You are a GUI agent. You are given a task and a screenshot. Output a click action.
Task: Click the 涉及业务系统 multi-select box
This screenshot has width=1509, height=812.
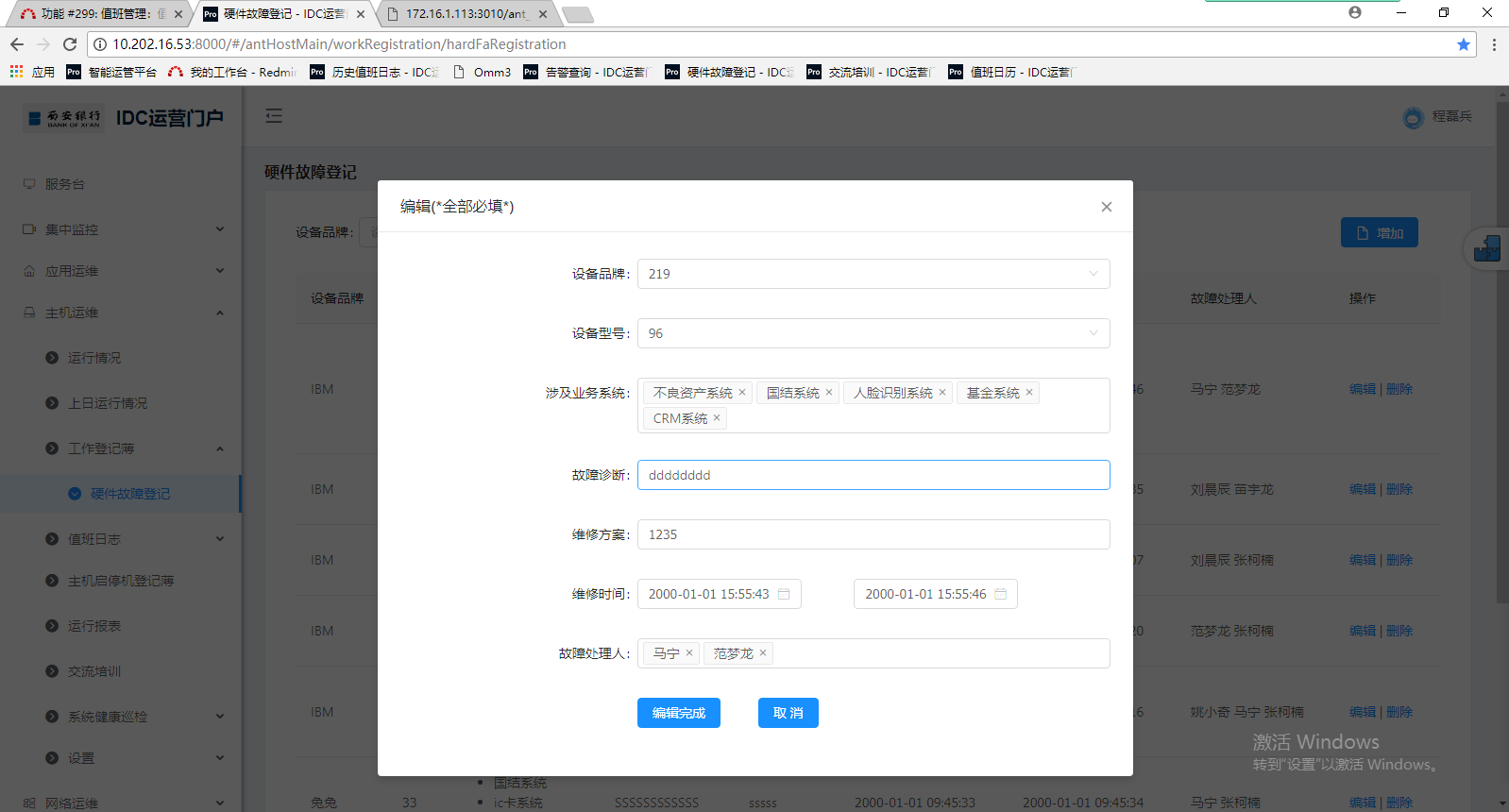coord(873,405)
